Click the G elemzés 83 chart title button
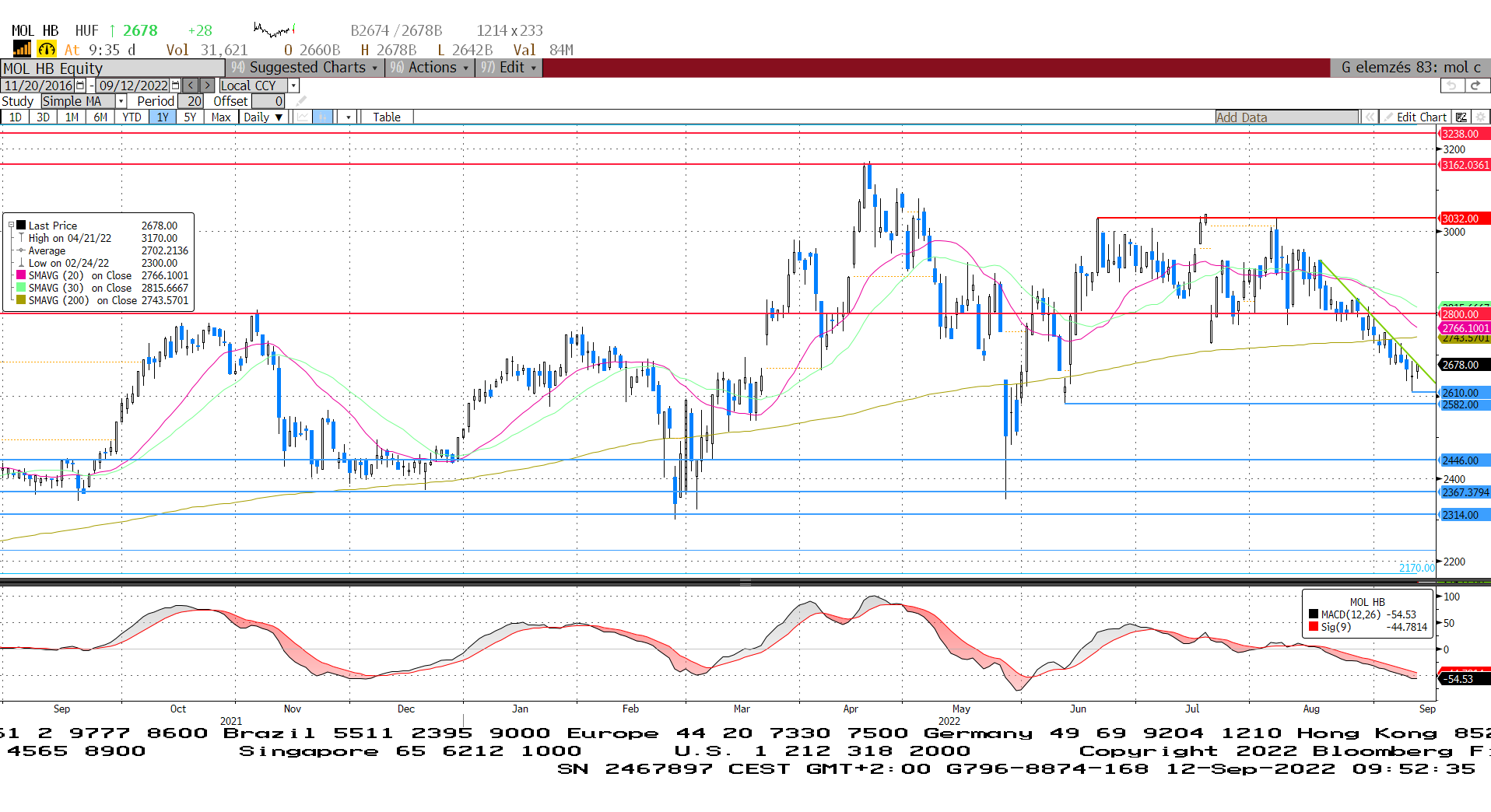 1410,68
